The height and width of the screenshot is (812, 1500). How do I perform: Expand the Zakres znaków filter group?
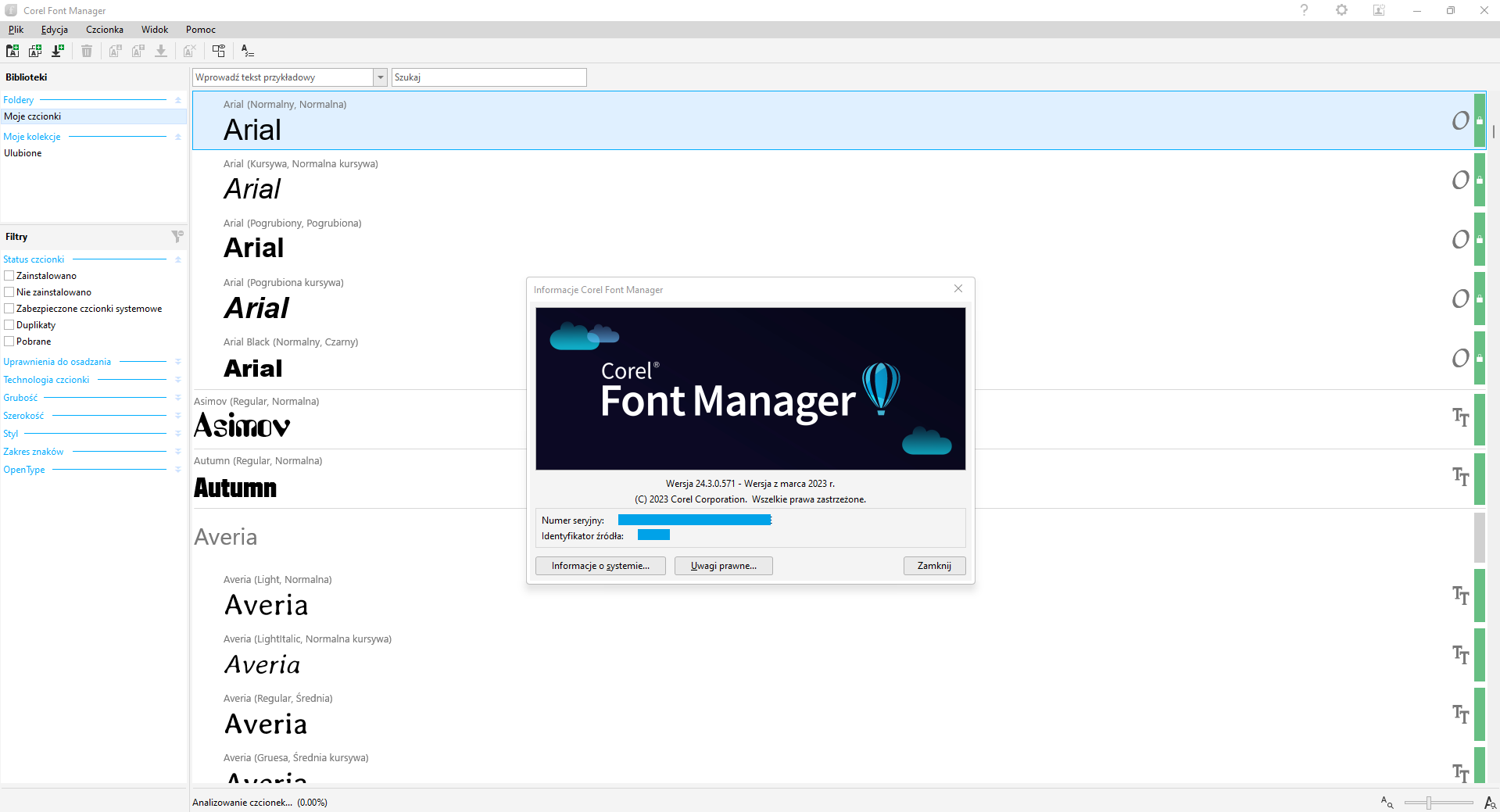point(178,452)
